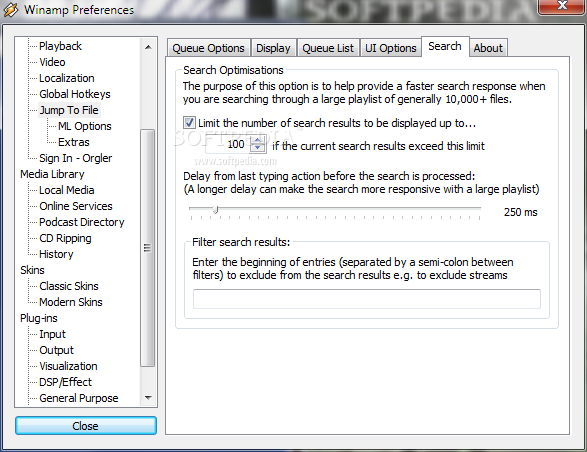587x452 pixels.
Task: Select the Media Library category
Action: tap(52, 174)
